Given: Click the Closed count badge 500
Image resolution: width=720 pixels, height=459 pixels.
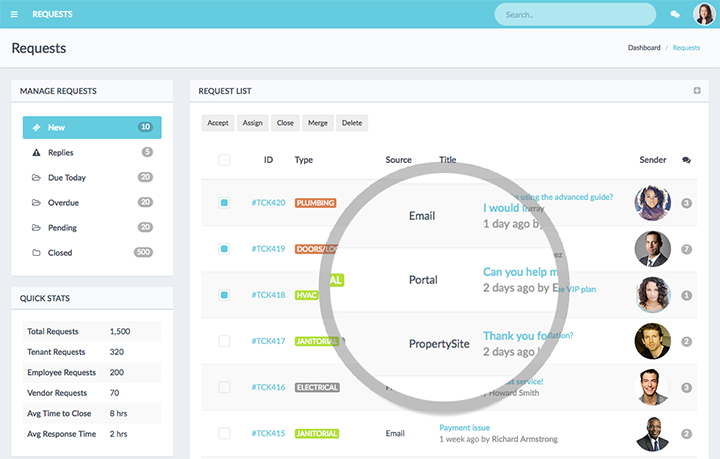Looking at the screenshot, I should click(143, 252).
